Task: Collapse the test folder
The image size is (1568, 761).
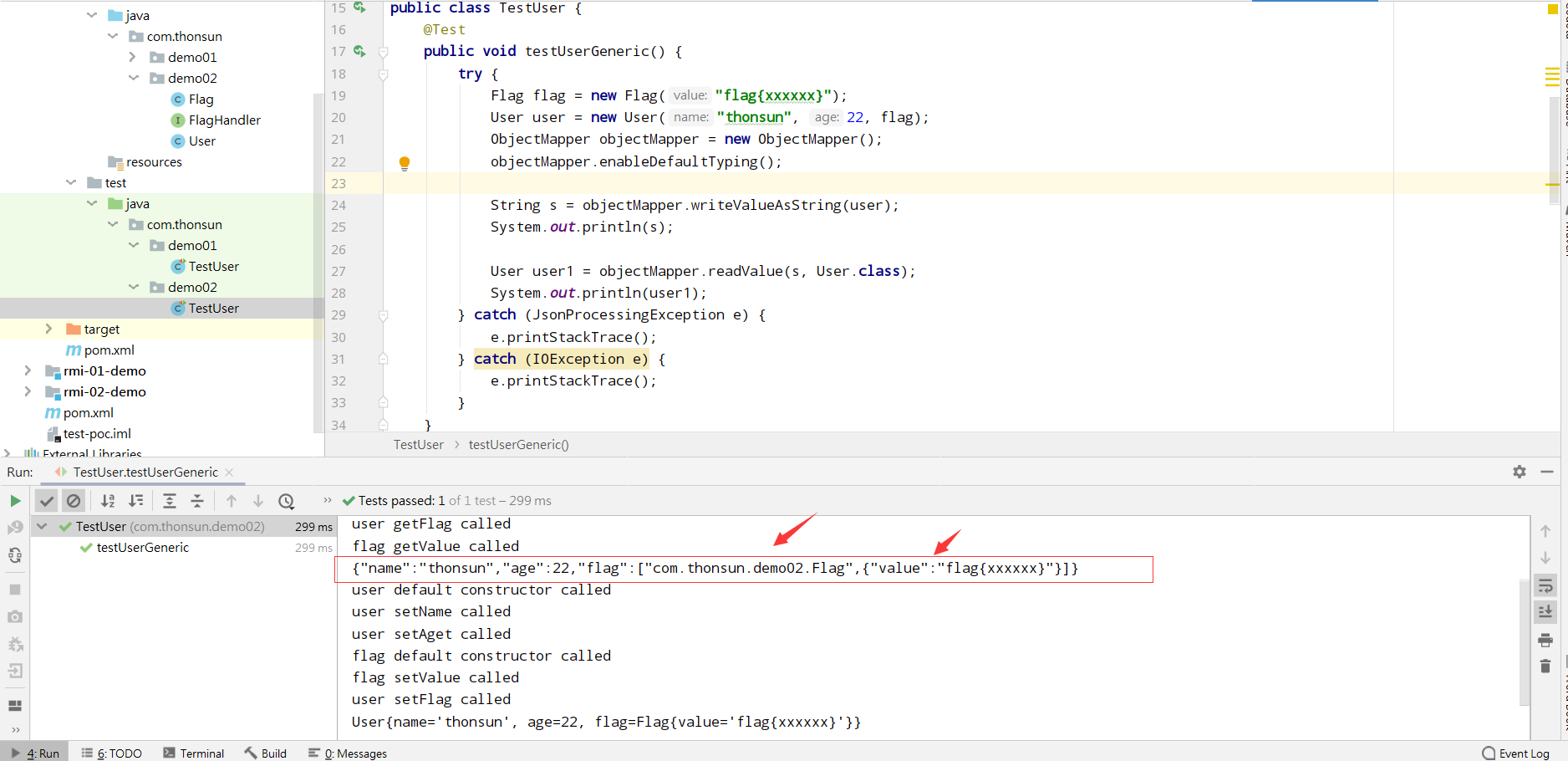Action: [71, 182]
